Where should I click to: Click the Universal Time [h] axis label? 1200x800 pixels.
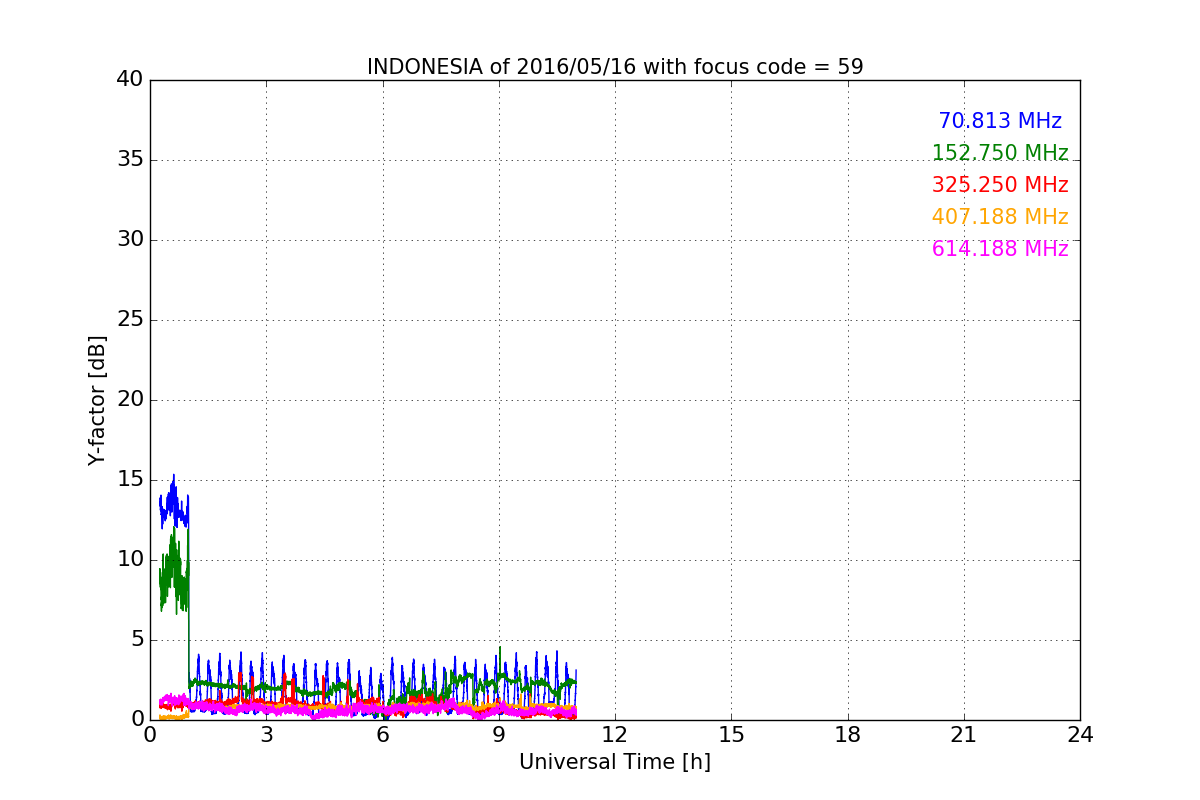click(x=615, y=762)
